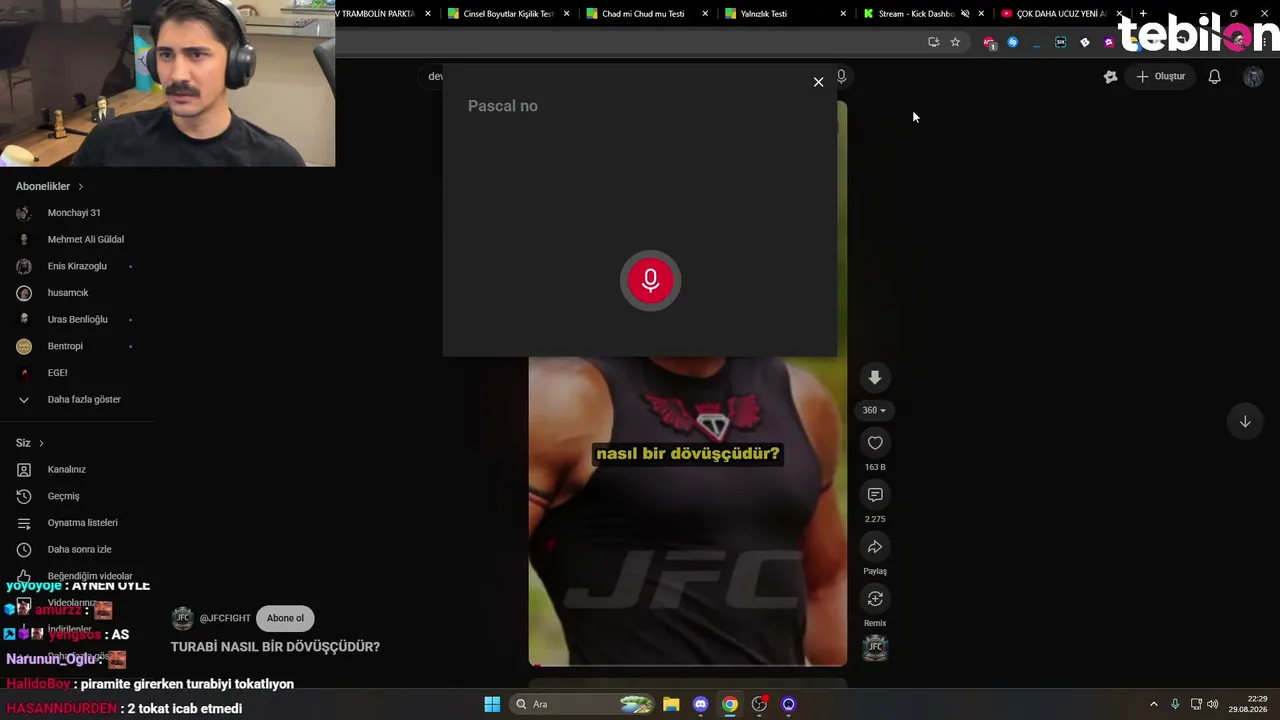Open the comments showing 2.275
This screenshot has width=1280, height=720.
(x=875, y=495)
